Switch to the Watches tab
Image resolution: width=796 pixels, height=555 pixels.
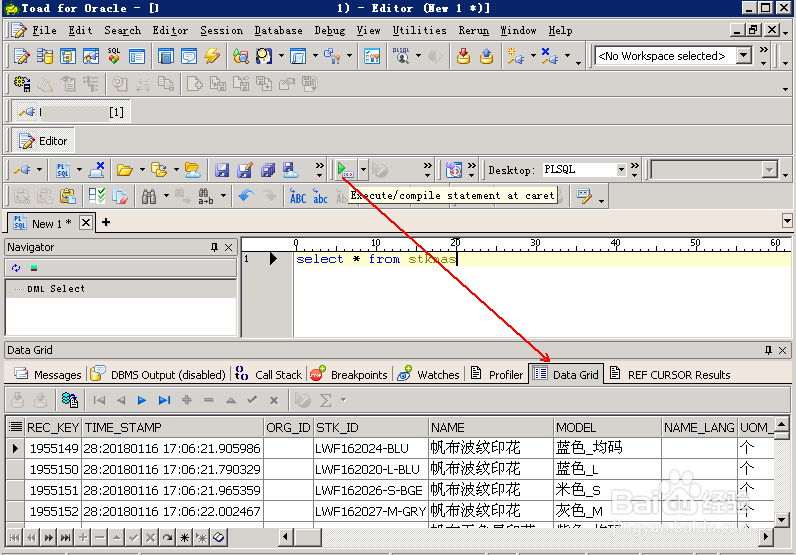(428, 375)
